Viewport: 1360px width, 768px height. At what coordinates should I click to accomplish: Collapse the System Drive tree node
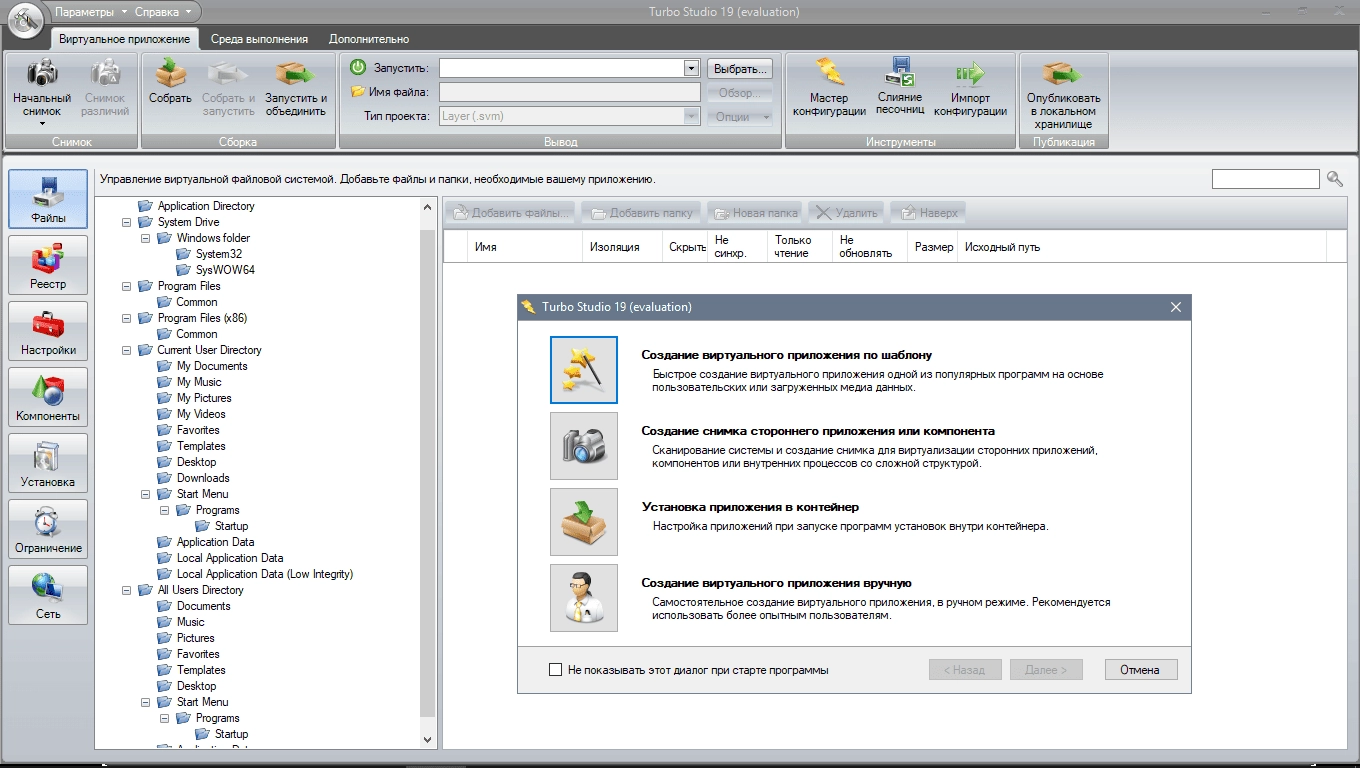pyautogui.click(x=127, y=222)
